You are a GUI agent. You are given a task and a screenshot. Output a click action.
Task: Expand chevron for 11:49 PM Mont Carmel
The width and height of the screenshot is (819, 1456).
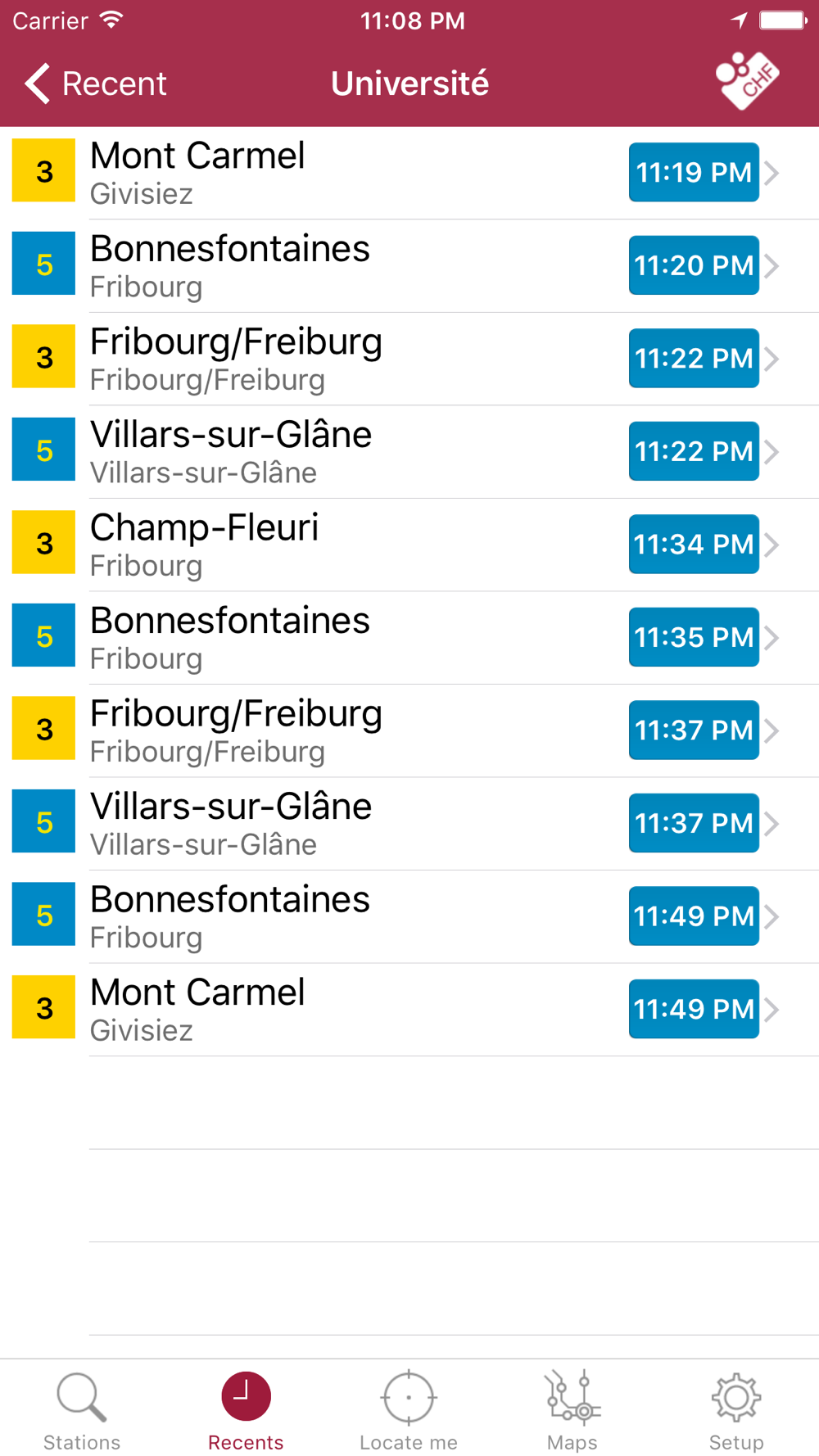click(771, 1009)
